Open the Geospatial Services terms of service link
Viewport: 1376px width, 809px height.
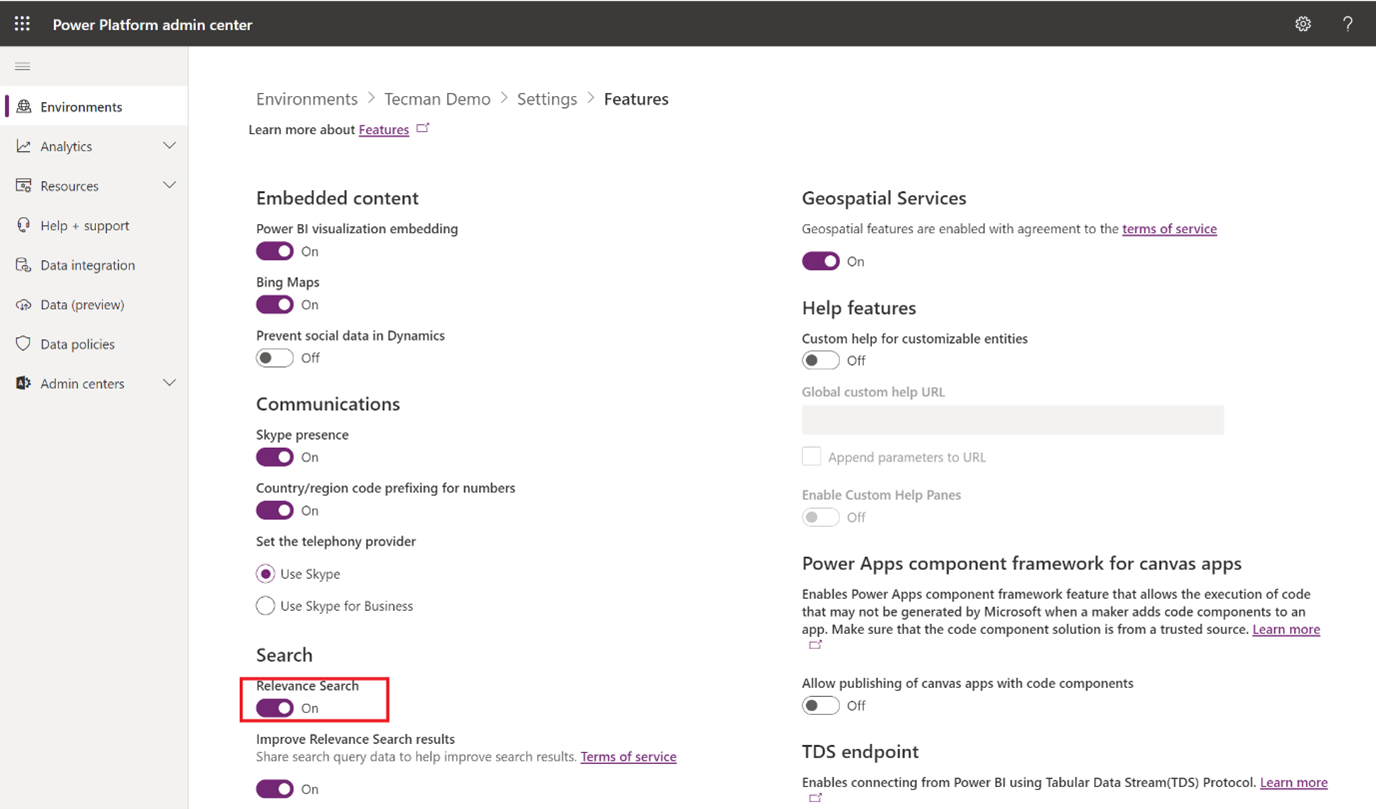[x=1169, y=228]
